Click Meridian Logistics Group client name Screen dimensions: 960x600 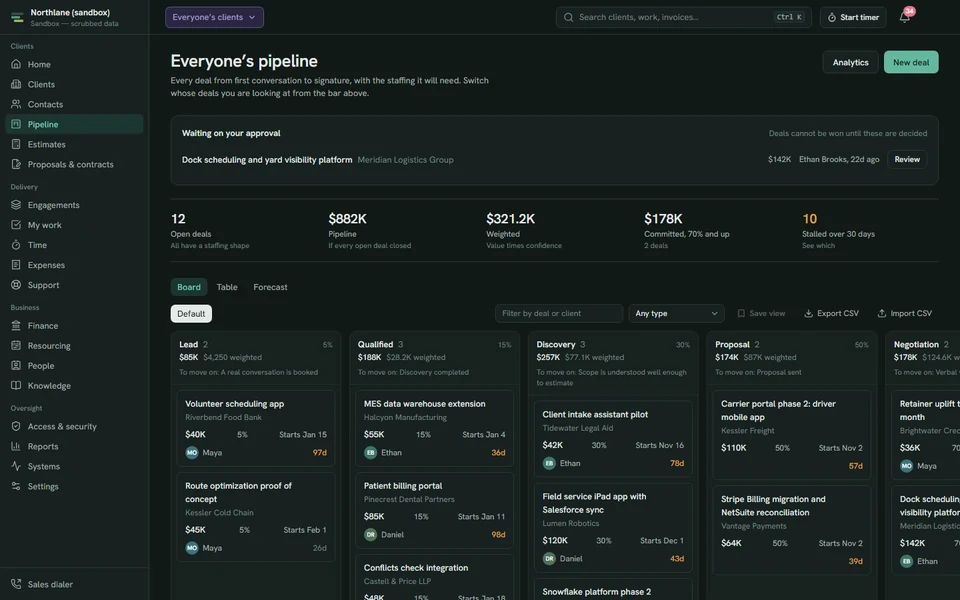[405, 160]
